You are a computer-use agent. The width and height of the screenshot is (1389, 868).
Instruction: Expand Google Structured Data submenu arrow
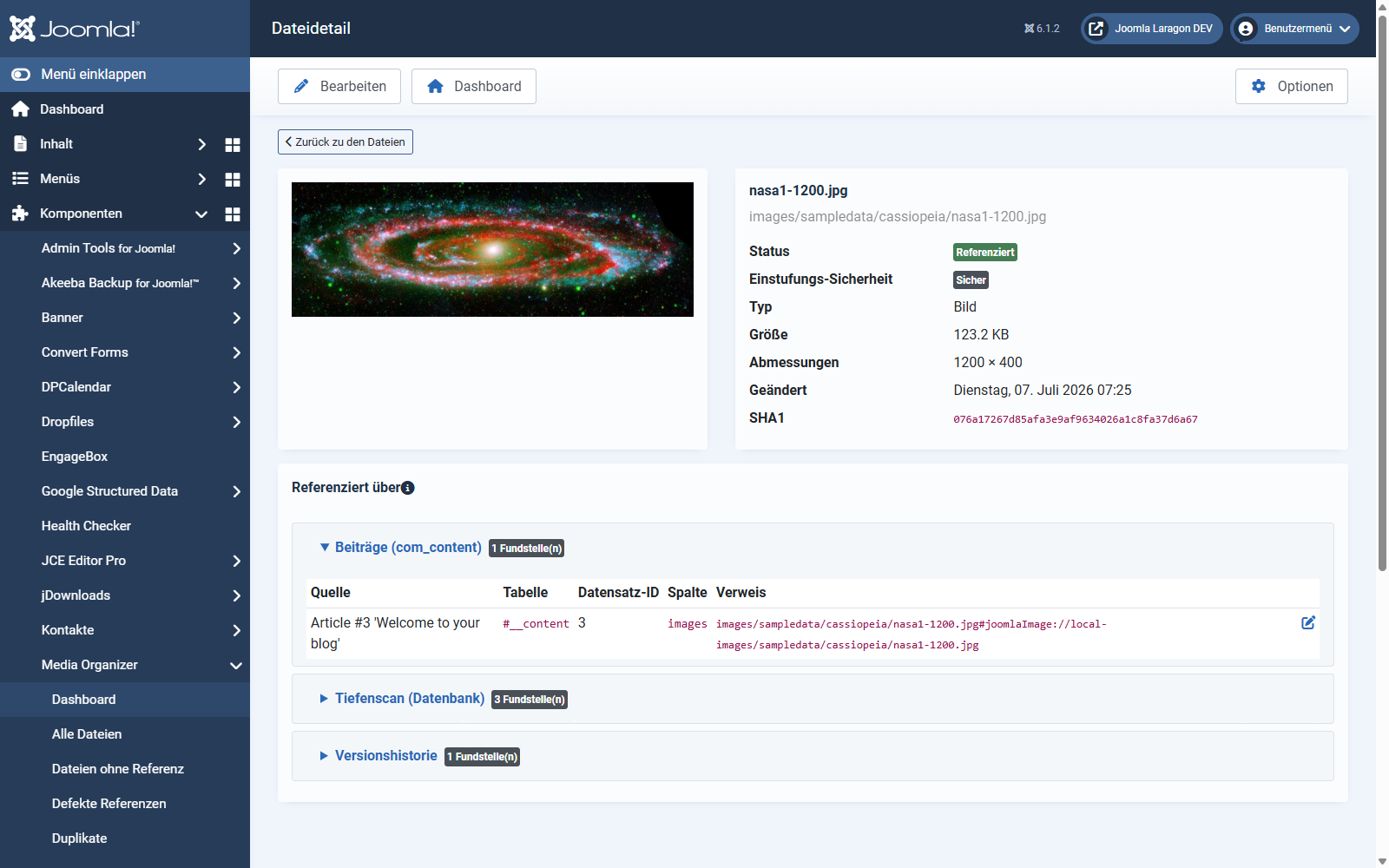(236, 491)
